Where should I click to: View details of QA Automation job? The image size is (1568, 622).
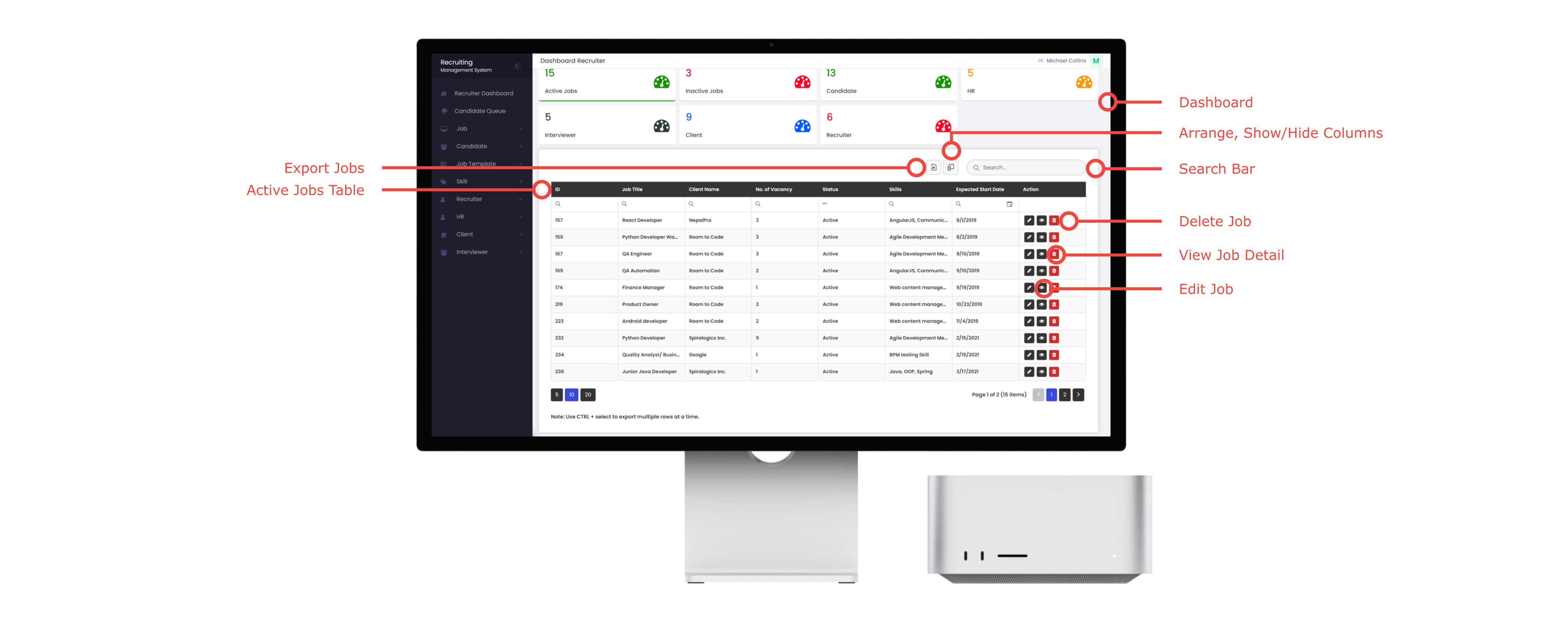(1042, 271)
